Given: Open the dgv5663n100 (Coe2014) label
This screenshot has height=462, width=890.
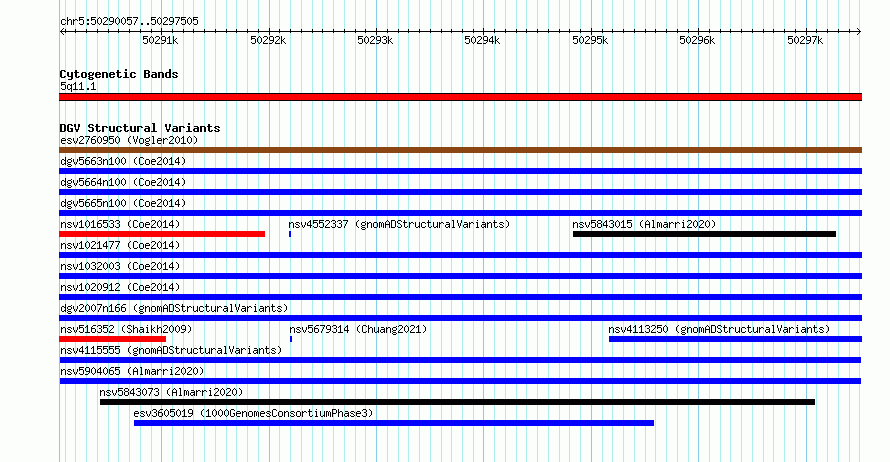Looking at the screenshot, I should point(123,161).
